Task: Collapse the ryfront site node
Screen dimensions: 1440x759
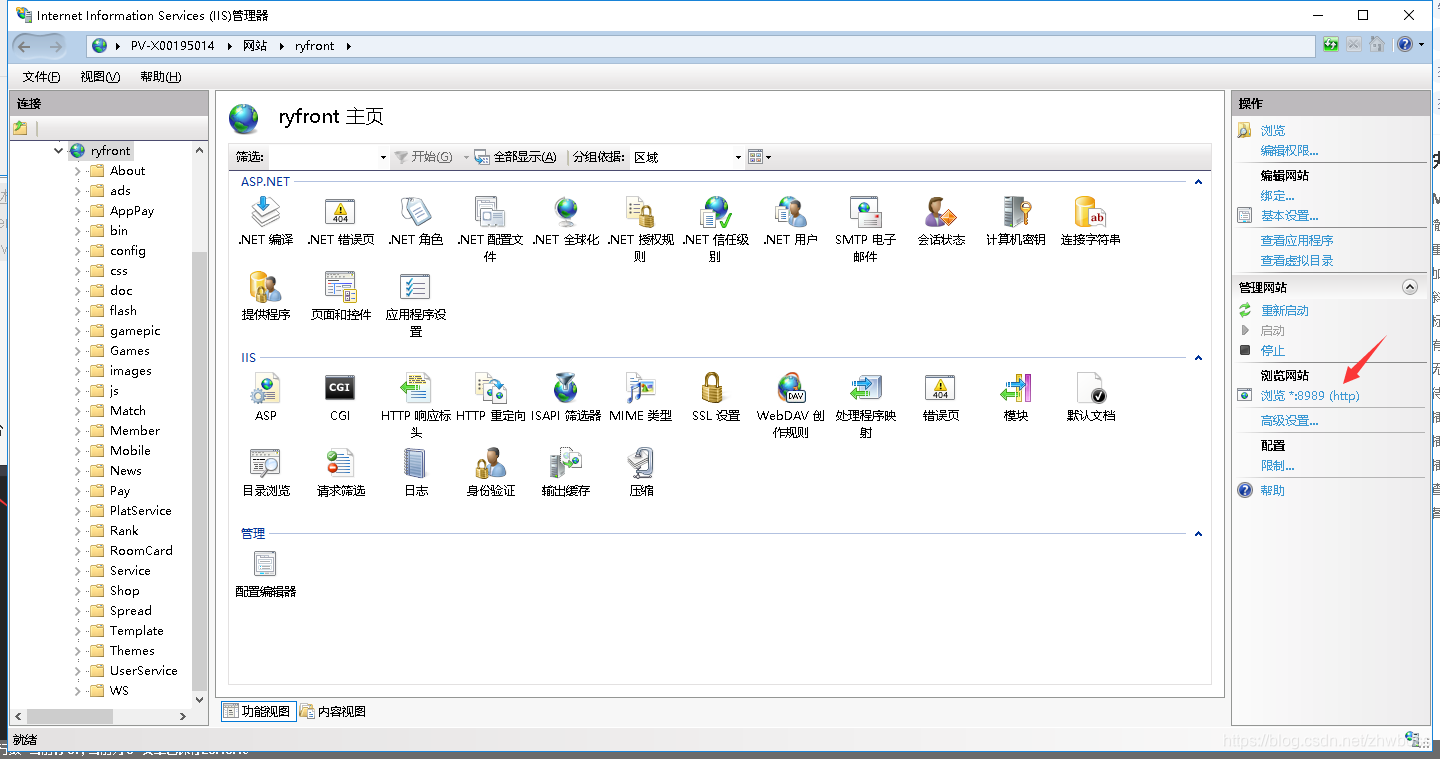Action: pos(58,151)
